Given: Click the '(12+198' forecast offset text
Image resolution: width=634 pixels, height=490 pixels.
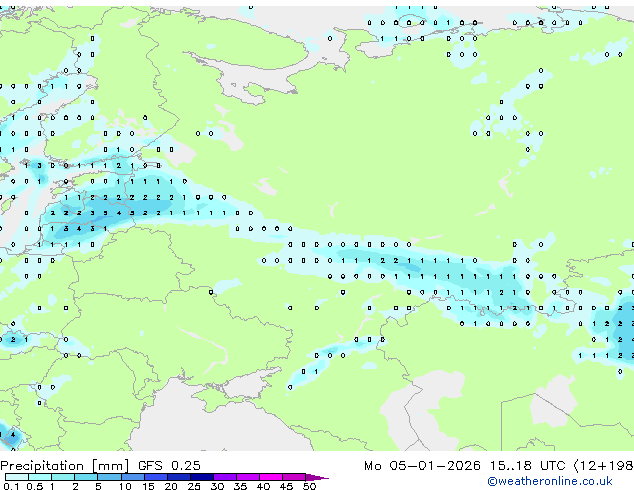Looking at the screenshot, I should (603, 466).
